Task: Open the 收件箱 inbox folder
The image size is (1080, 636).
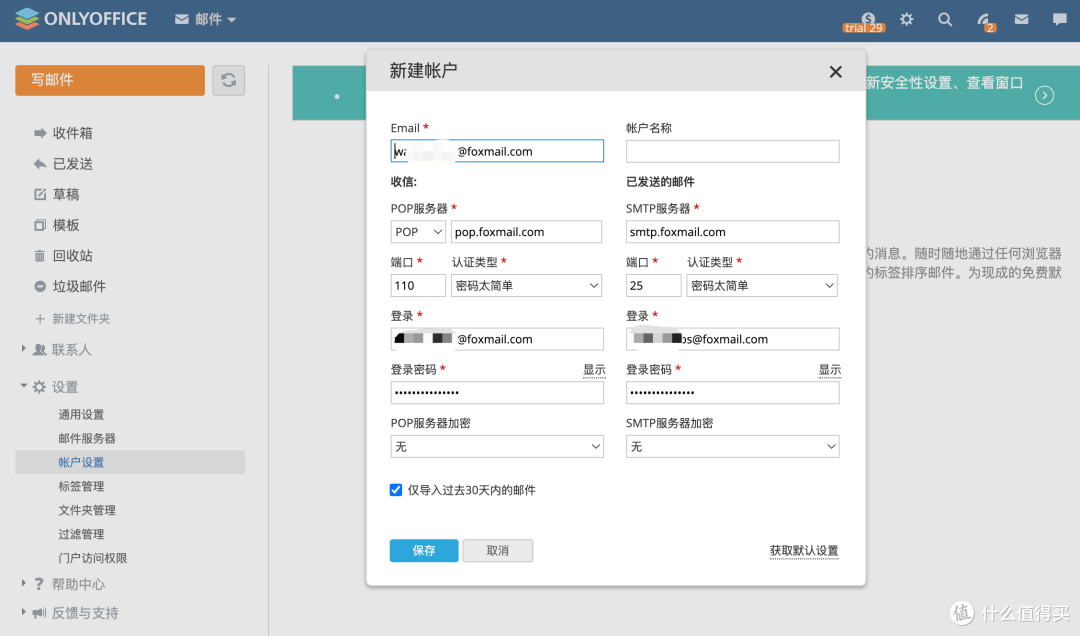Action: 72,133
